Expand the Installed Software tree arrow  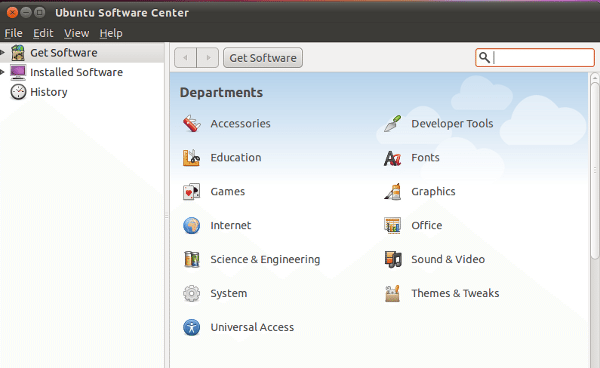(2, 72)
